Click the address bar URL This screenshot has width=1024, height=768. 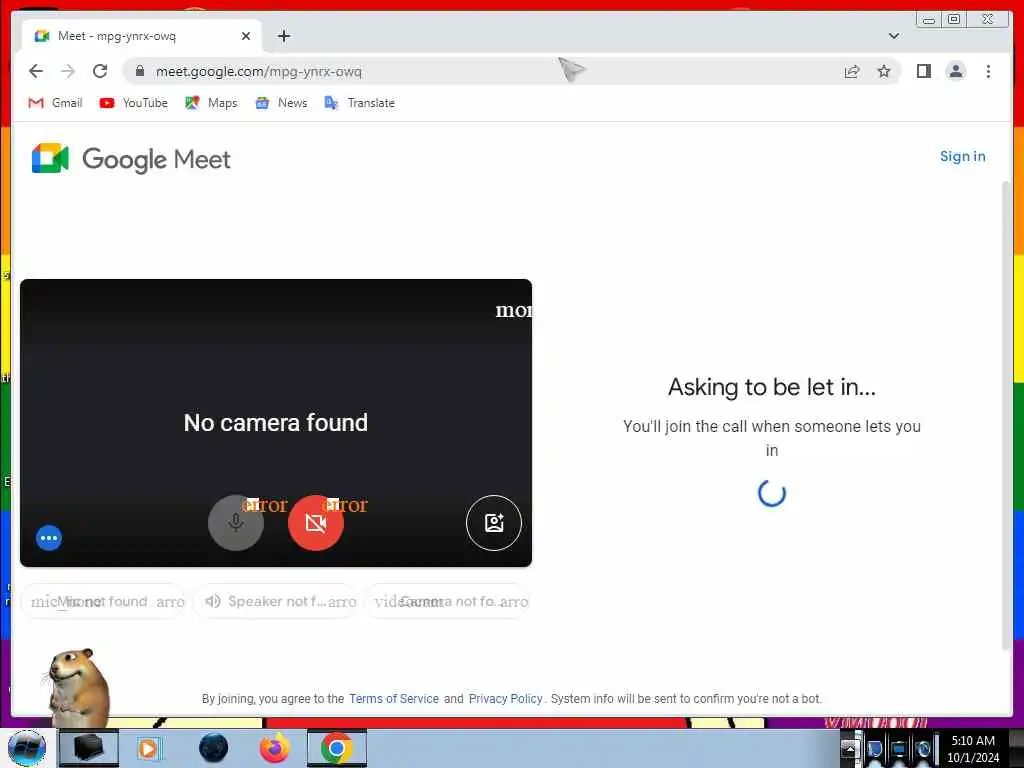(259, 72)
